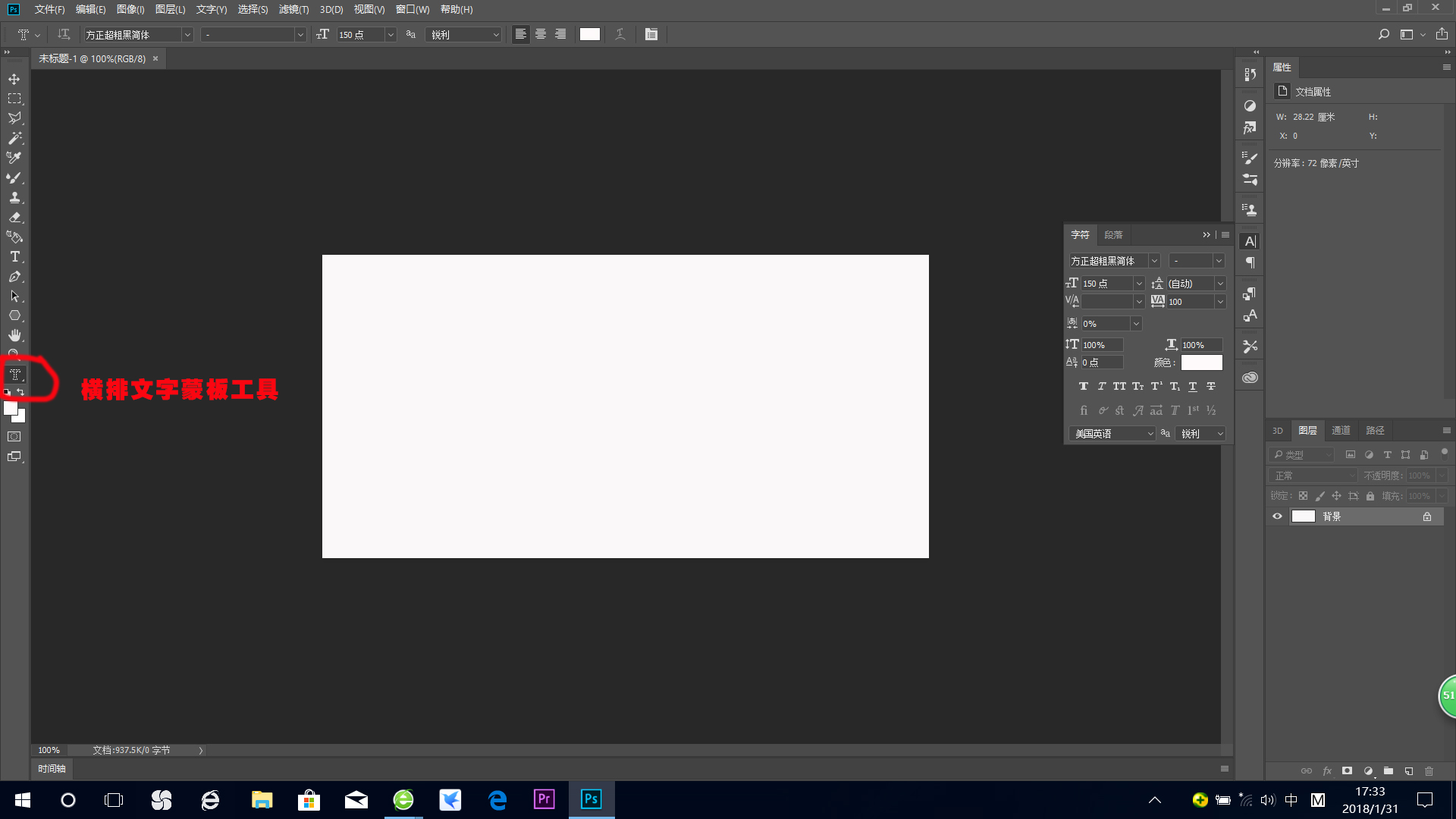Select the Magic Wand tool
This screenshot has height=819, width=1456.
click(x=14, y=138)
